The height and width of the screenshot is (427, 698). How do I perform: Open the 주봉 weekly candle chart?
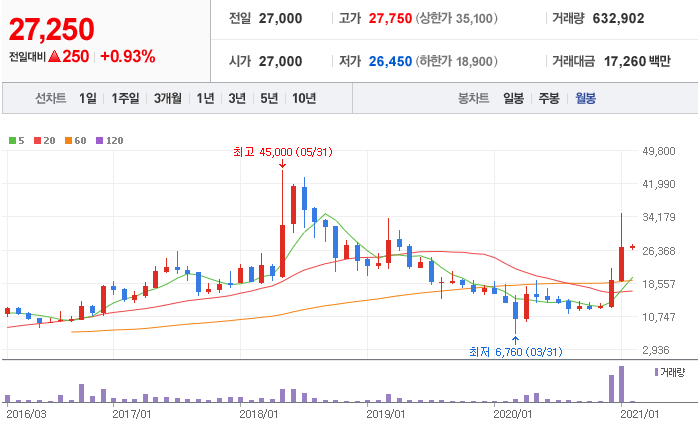(549, 98)
